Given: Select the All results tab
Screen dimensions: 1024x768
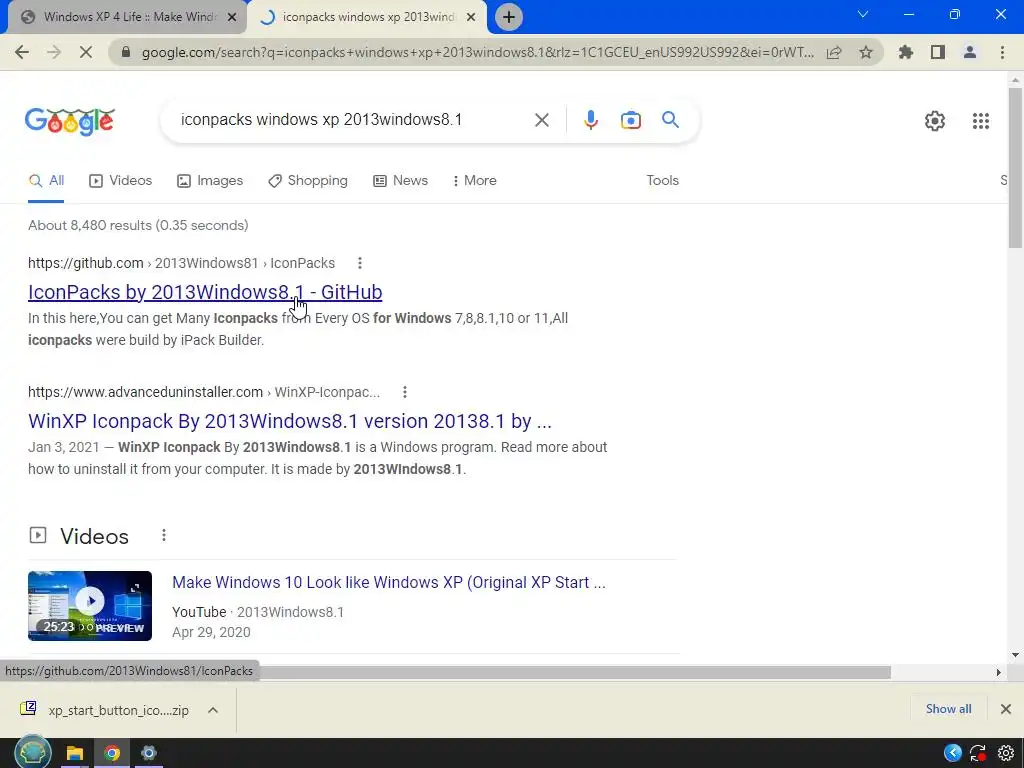Looking at the screenshot, I should [46, 181].
